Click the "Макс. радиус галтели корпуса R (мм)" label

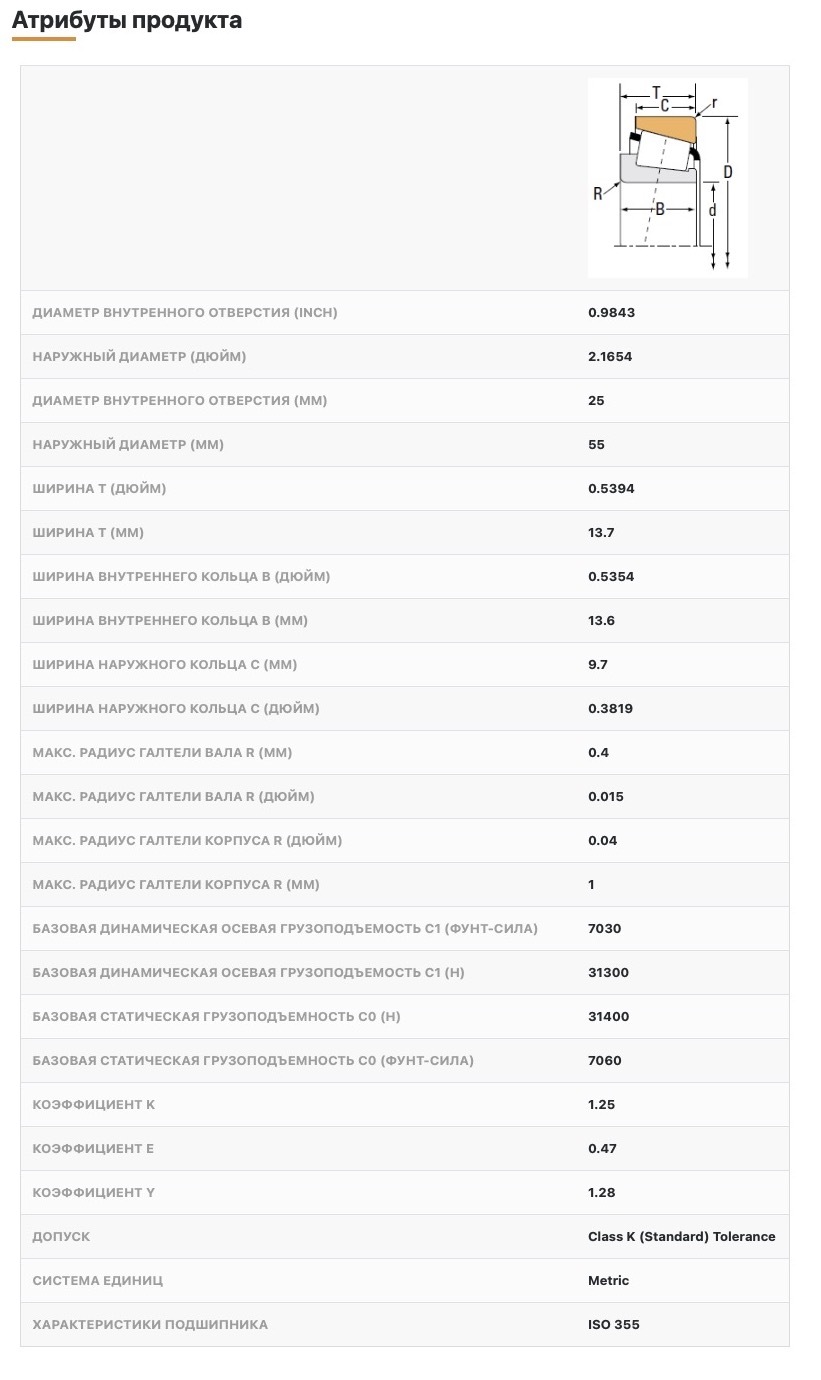pos(176,885)
